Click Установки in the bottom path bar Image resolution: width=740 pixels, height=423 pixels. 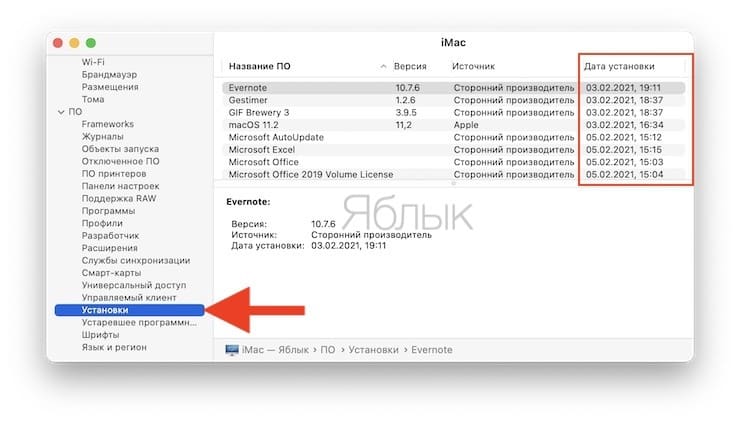(373, 350)
